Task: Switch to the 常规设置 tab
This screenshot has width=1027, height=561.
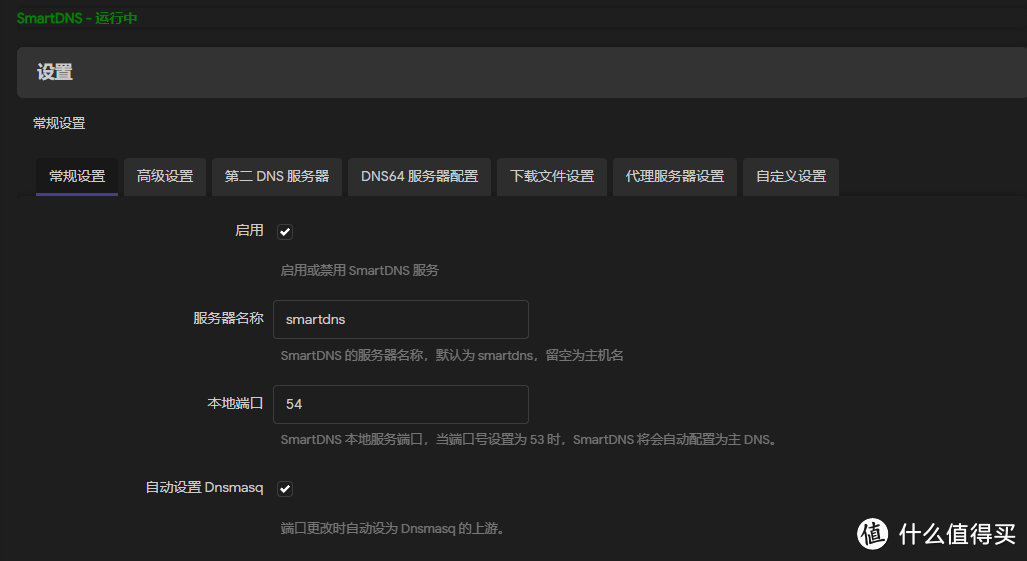Action: click(x=77, y=177)
